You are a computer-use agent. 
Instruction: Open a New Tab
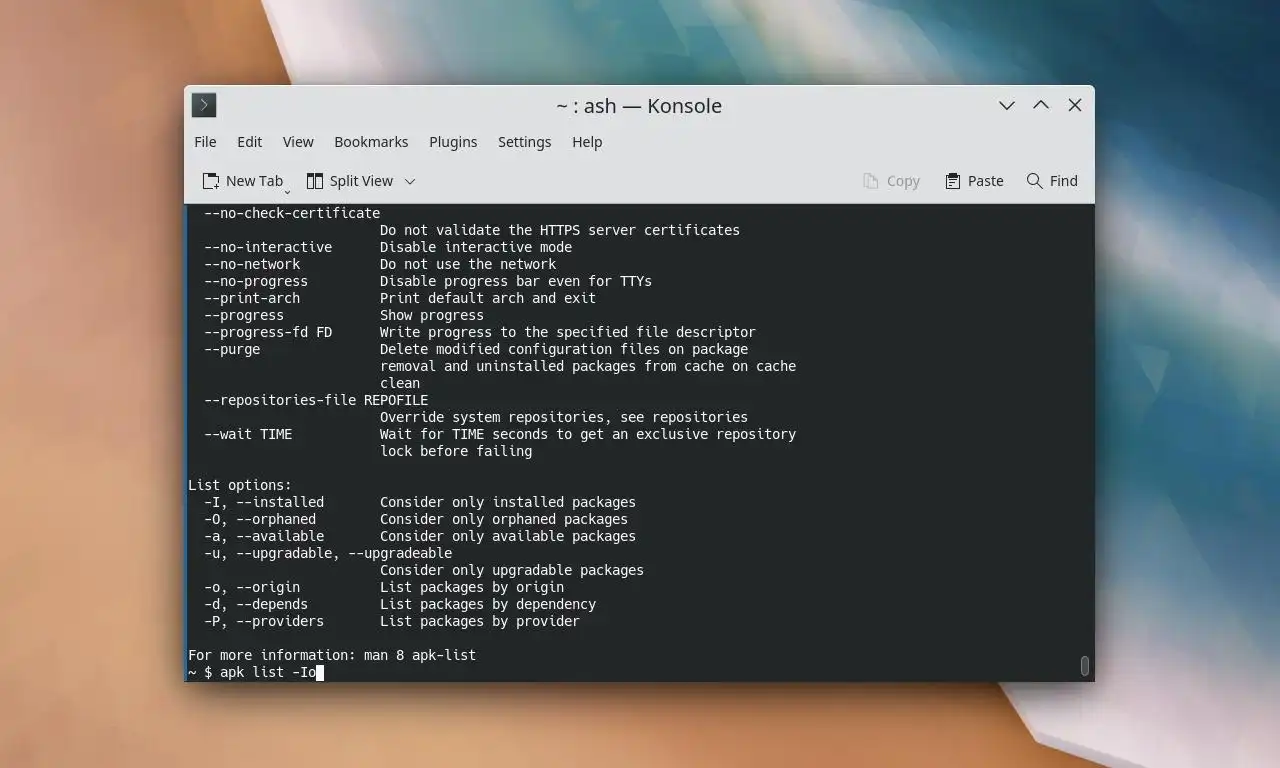[x=243, y=181]
